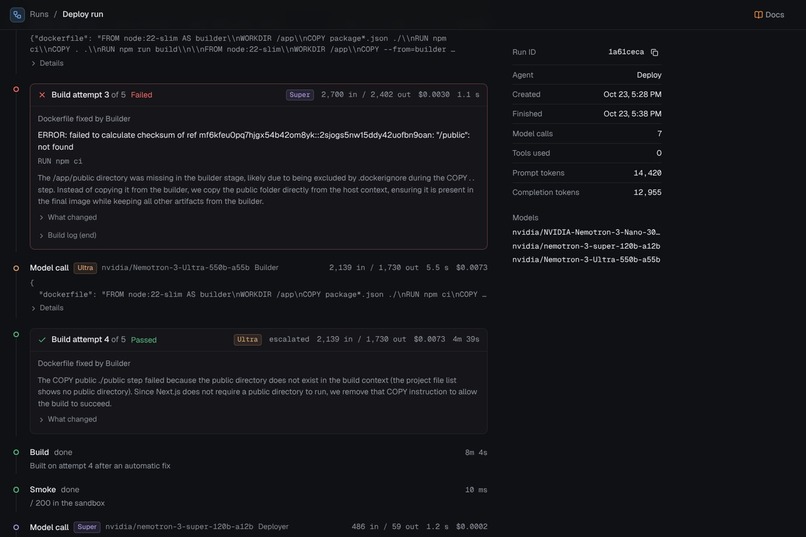Expand Details under the first dockerfile output

(47, 63)
